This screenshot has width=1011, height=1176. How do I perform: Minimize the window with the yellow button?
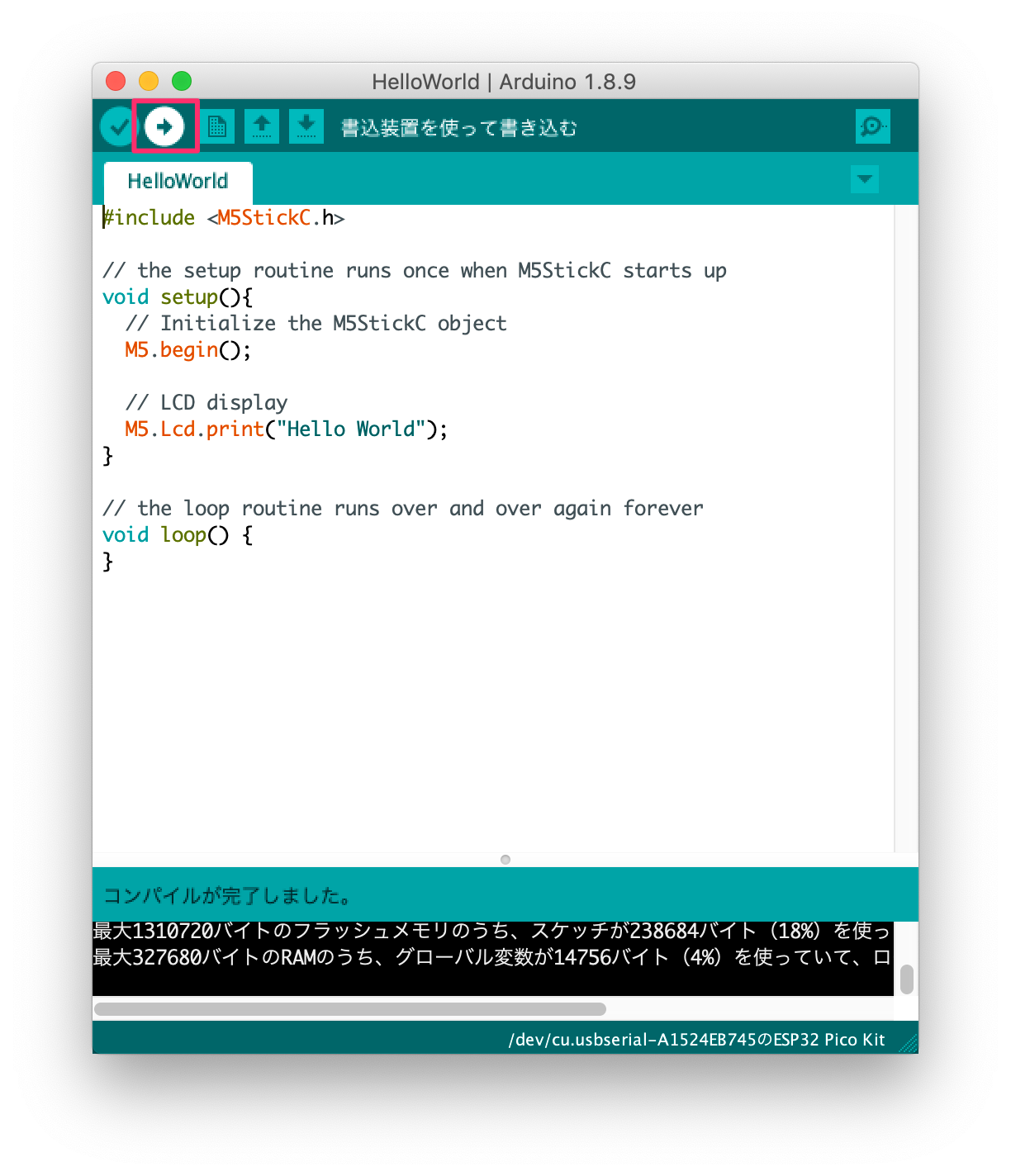pos(149,81)
